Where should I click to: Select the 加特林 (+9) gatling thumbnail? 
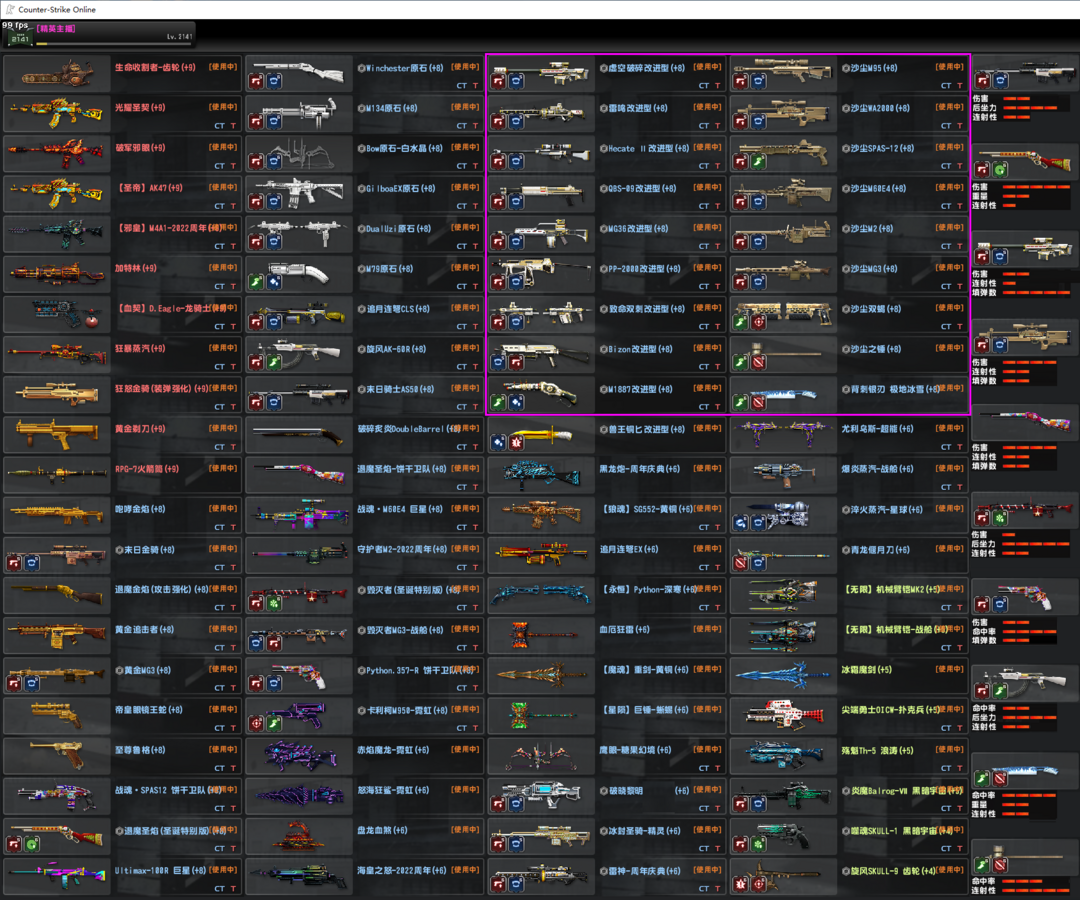(56, 274)
